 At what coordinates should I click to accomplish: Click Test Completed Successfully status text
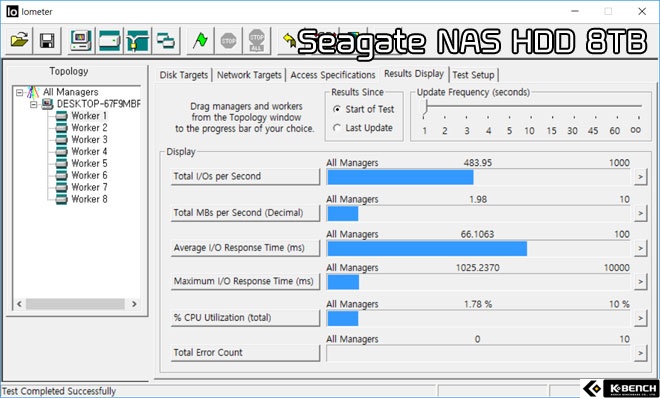tap(59, 391)
